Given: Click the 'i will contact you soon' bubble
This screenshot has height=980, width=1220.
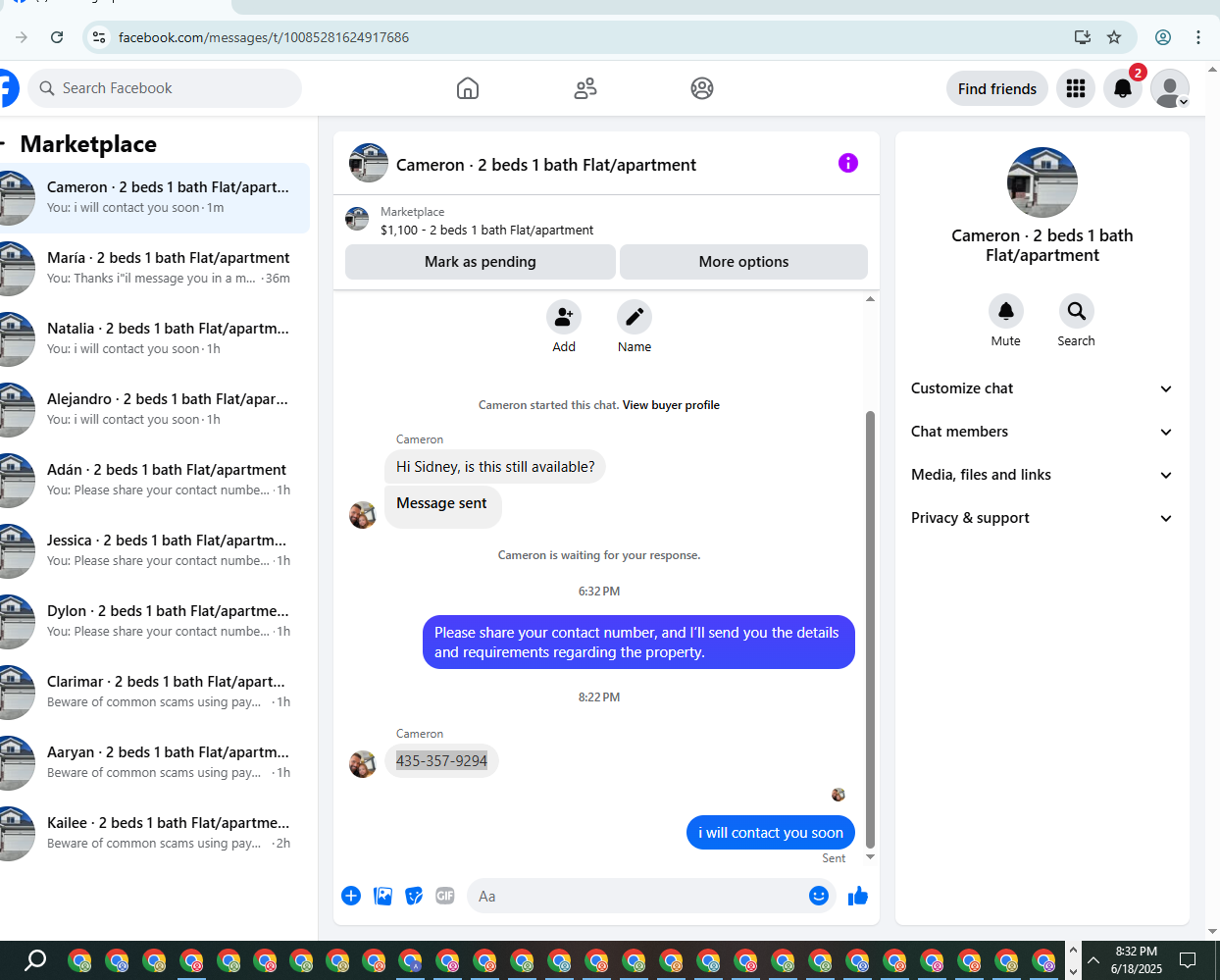Looking at the screenshot, I should 771,833.
